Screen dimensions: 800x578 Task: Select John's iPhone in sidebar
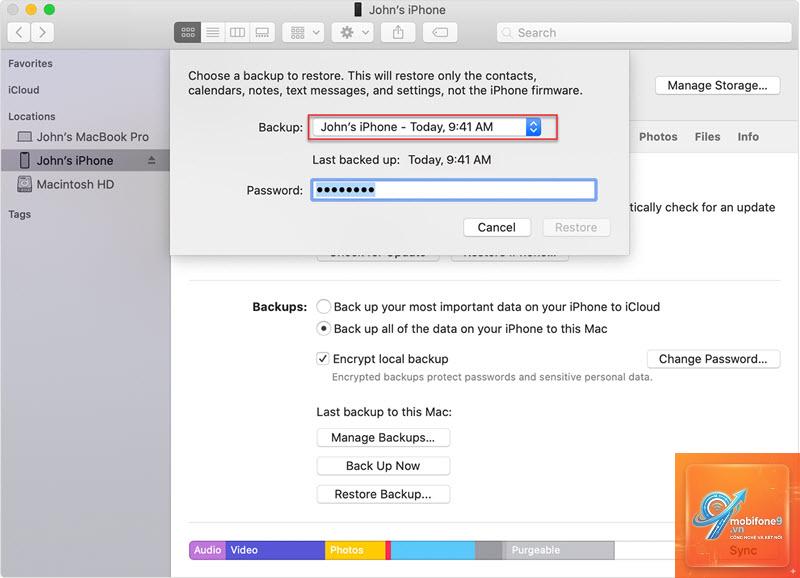coord(85,160)
